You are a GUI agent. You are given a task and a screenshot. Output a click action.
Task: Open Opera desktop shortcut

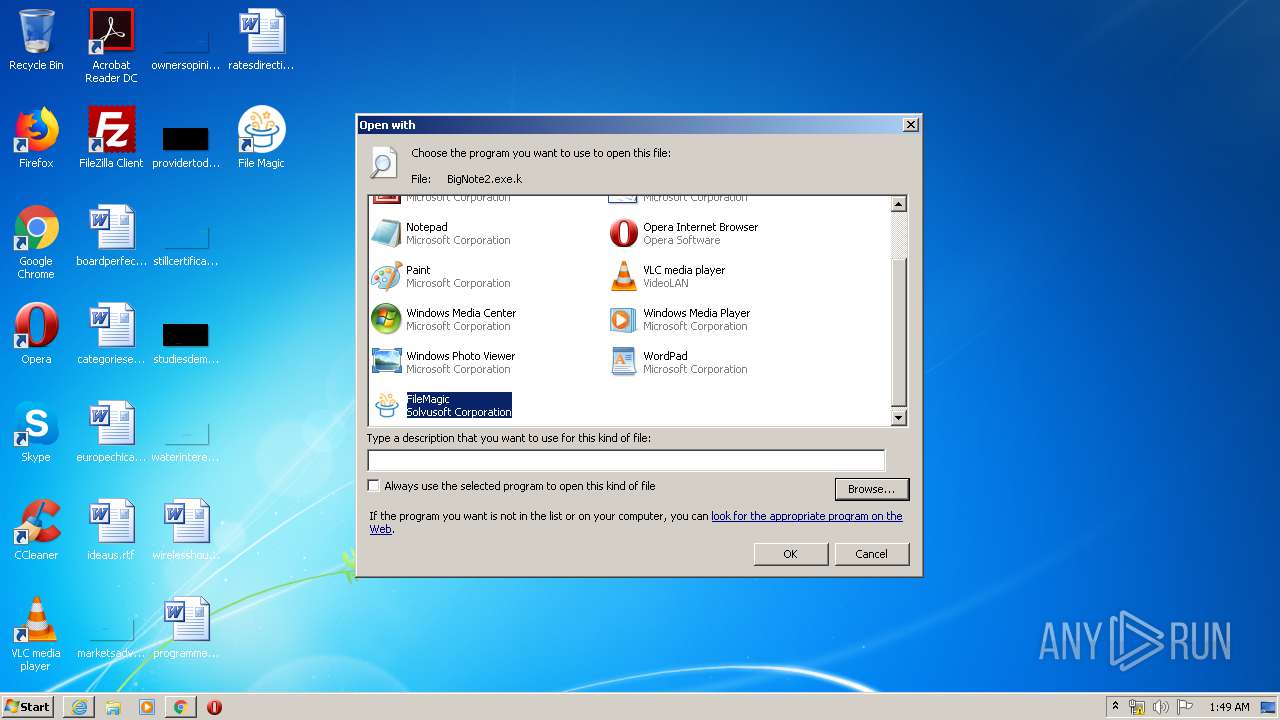pyautogui.click(x=36, y=334)
